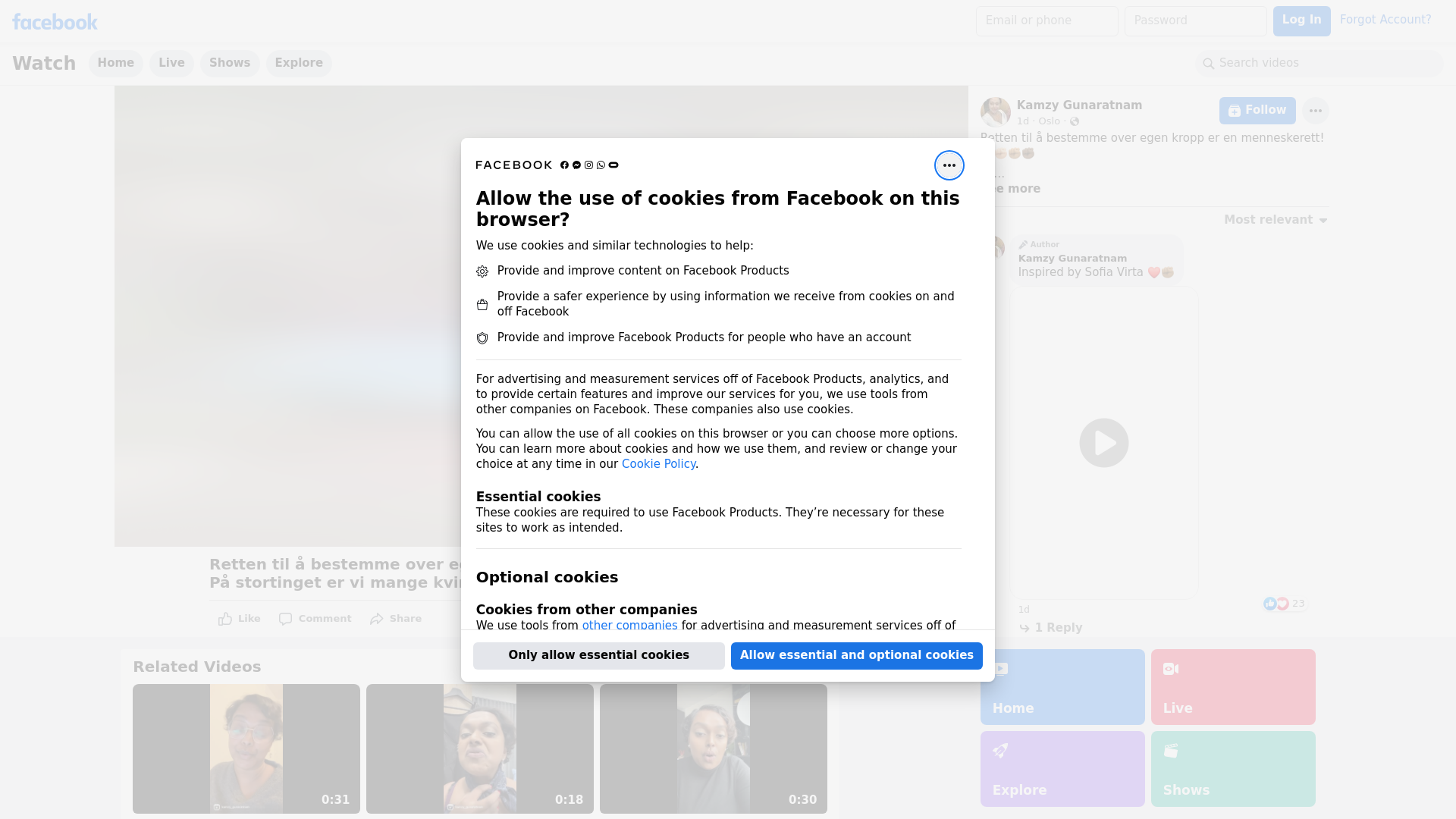Open the Most relevant sort dropdown
Viewport: 1456px width, 819px height.
click(x=1276, y=220)
